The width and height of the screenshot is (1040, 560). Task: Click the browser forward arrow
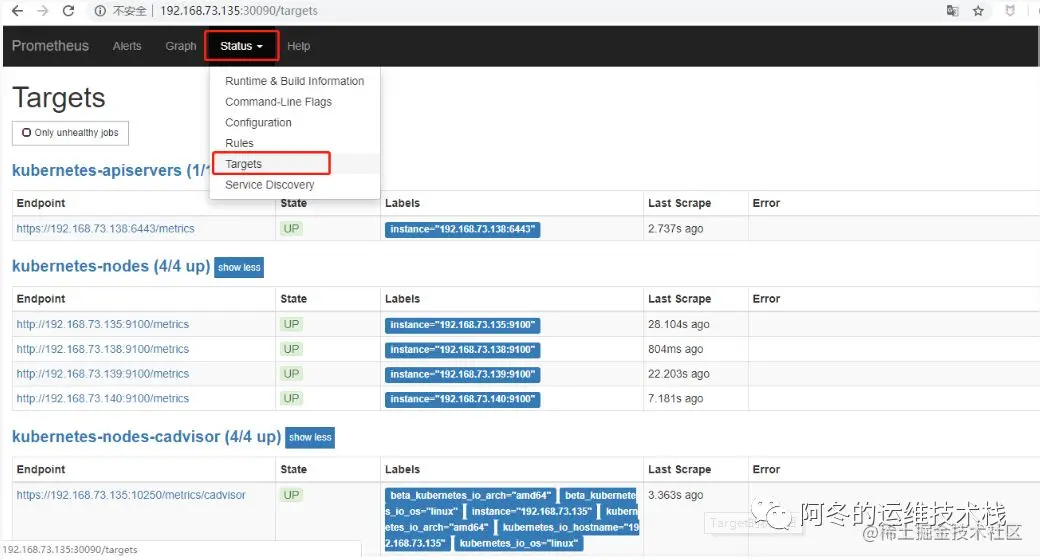point(42,11)
